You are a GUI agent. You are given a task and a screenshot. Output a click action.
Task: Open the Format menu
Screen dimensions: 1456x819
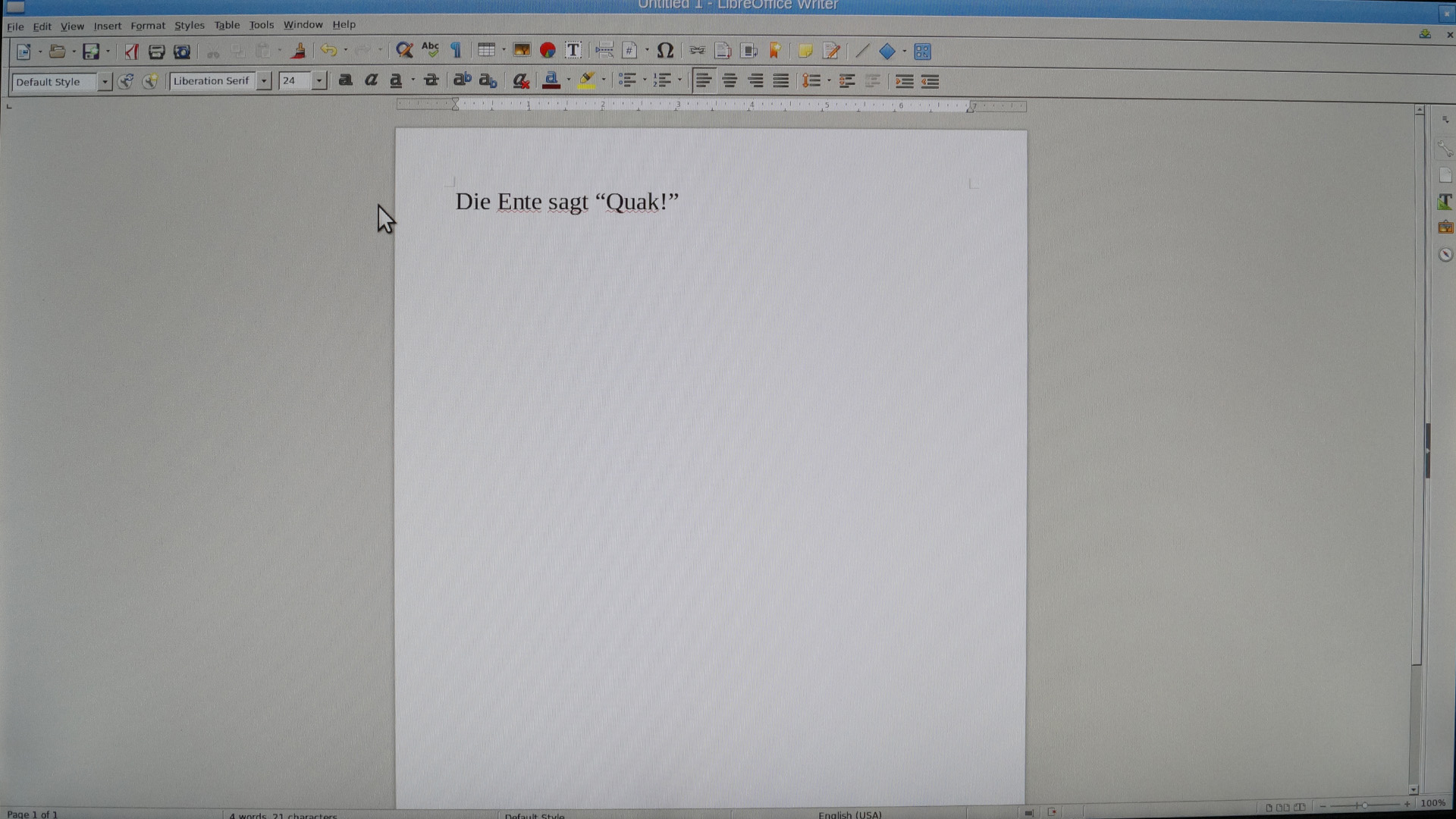(147, 26)
